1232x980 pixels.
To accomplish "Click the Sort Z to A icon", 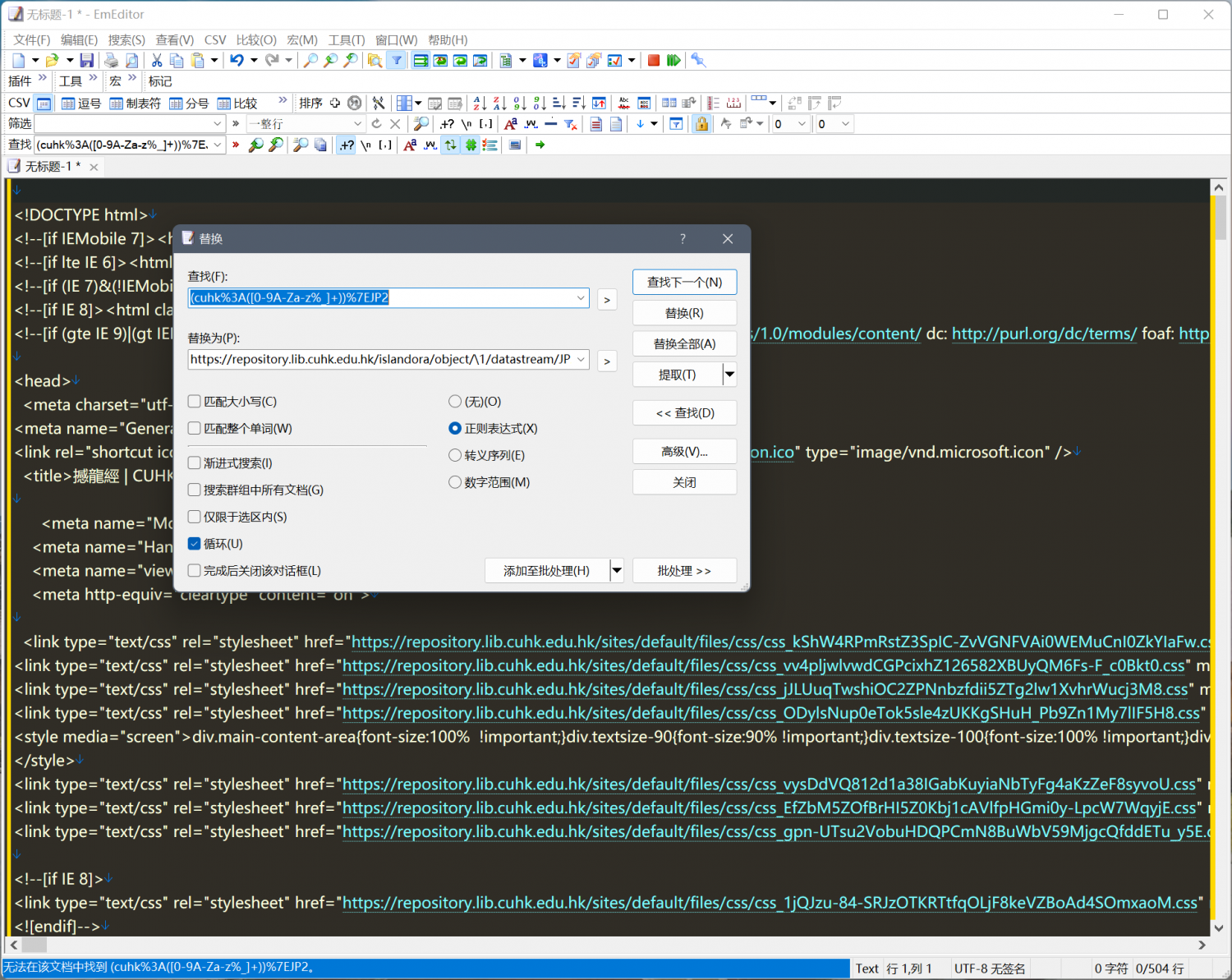I will [500, 103].
